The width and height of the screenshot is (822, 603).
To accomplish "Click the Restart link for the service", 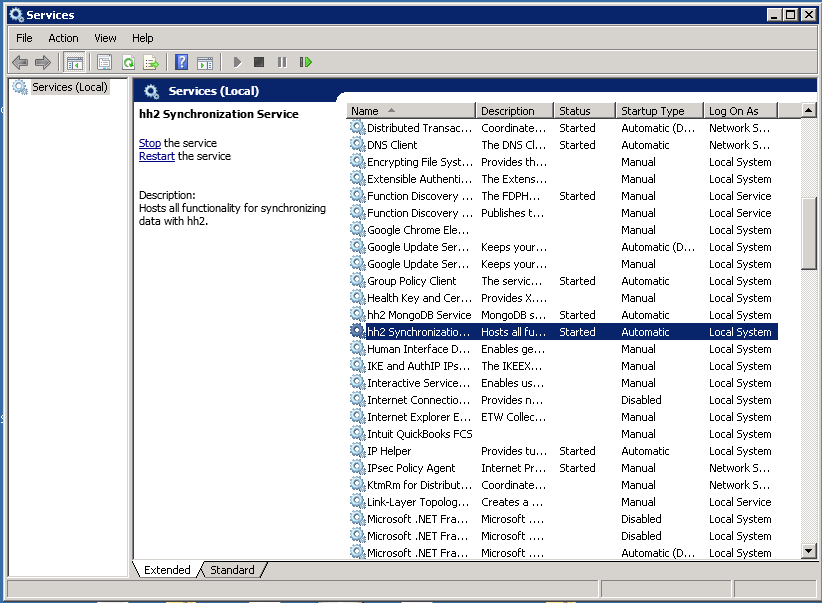I will click(156, 156).
